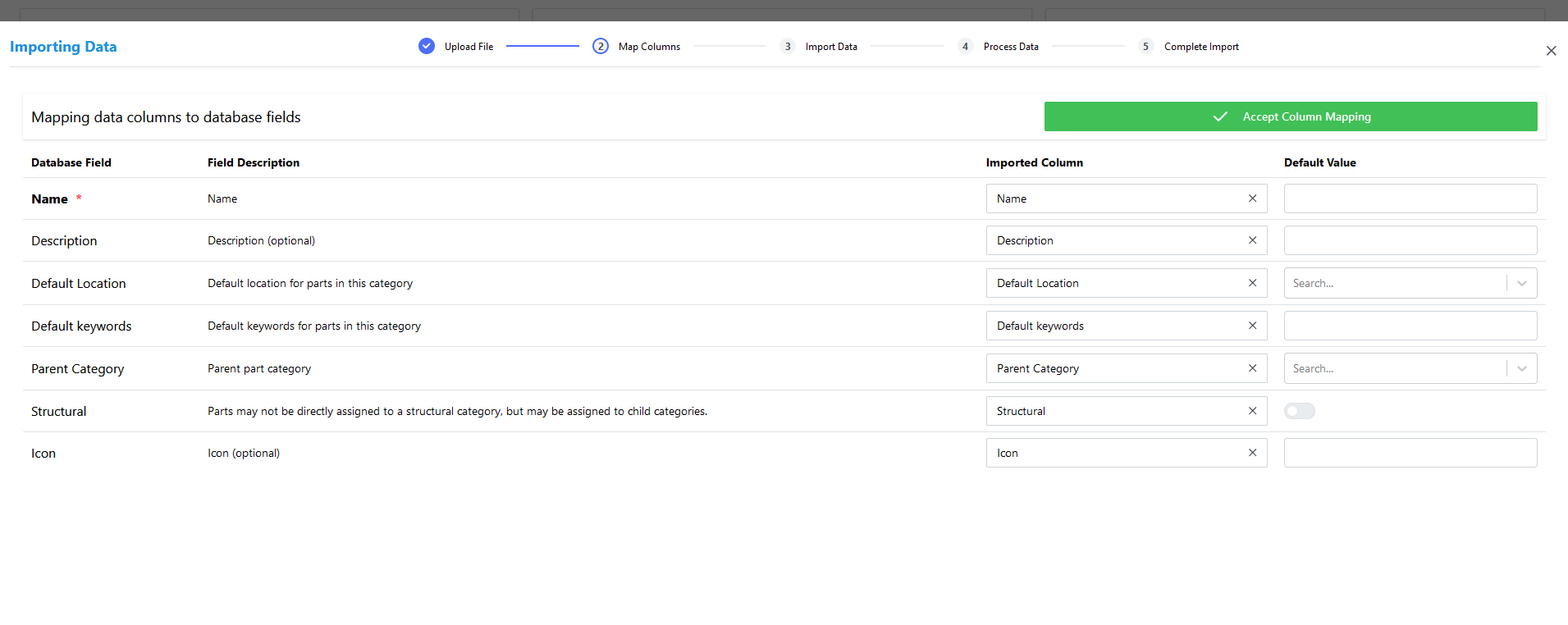Click the Complete Import step label

1200,47
